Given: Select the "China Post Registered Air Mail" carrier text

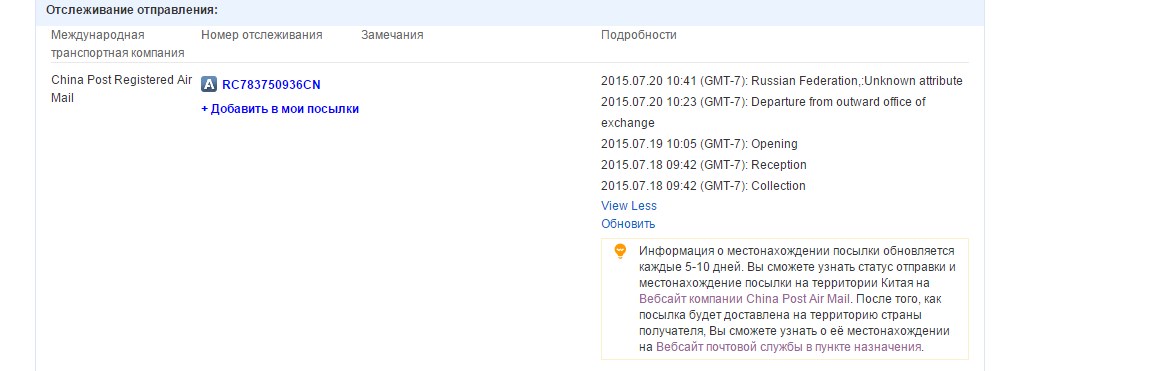Looking at the screenshot, I should coord(121,89).
